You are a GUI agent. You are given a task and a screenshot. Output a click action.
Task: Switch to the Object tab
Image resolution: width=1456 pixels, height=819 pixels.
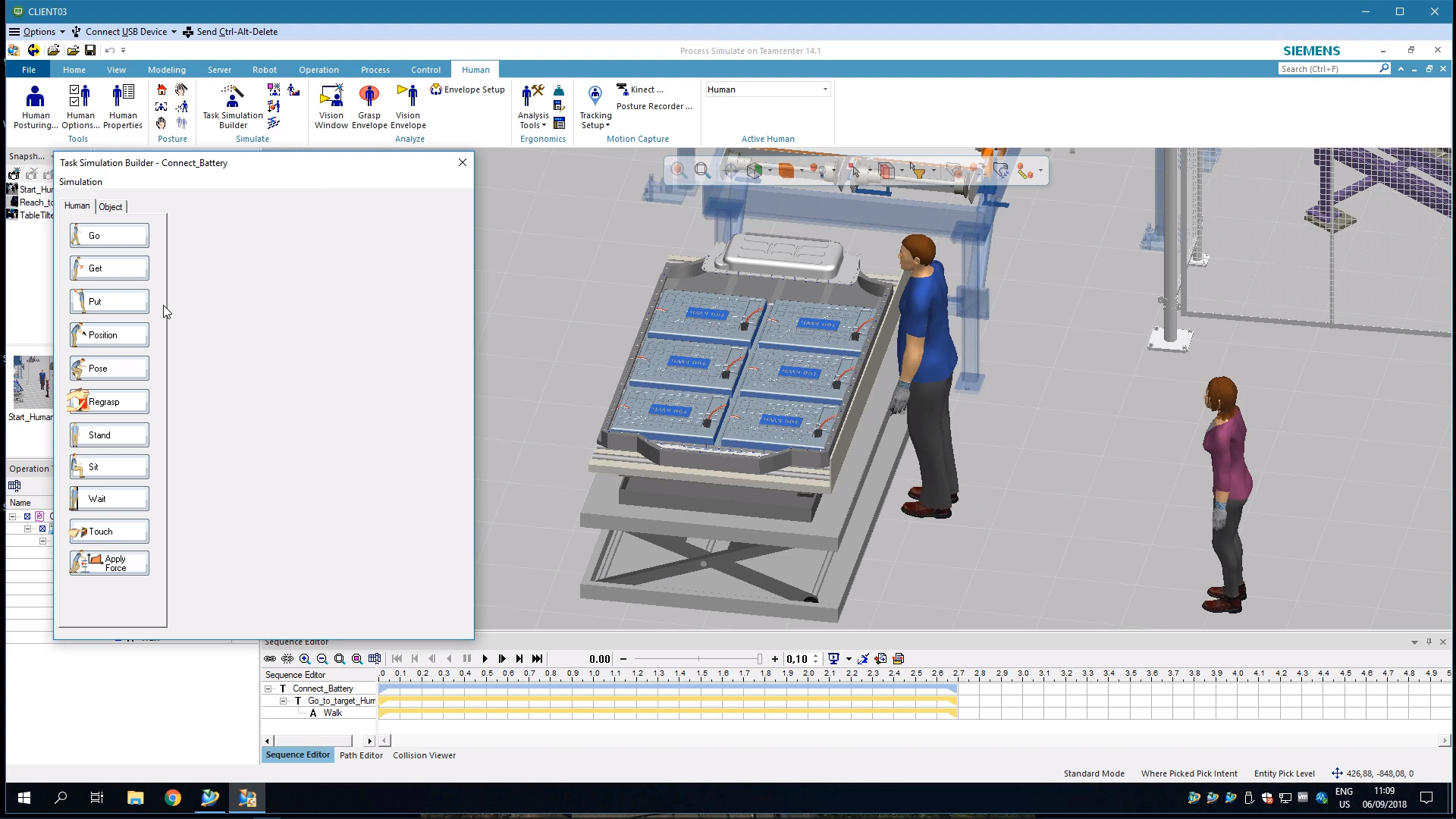click(111, 207)
